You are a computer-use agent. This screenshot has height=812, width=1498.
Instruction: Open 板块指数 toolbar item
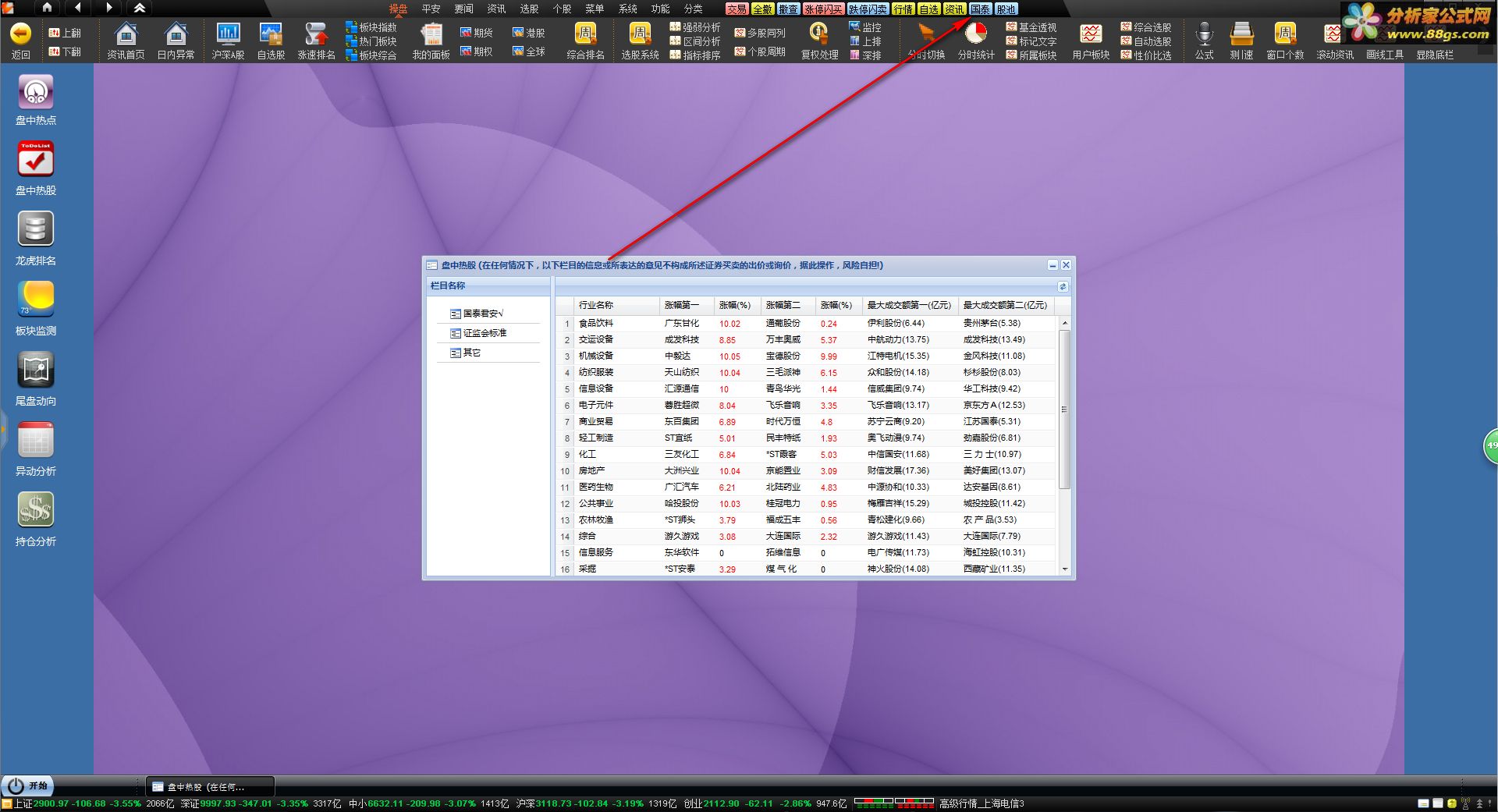371,27
